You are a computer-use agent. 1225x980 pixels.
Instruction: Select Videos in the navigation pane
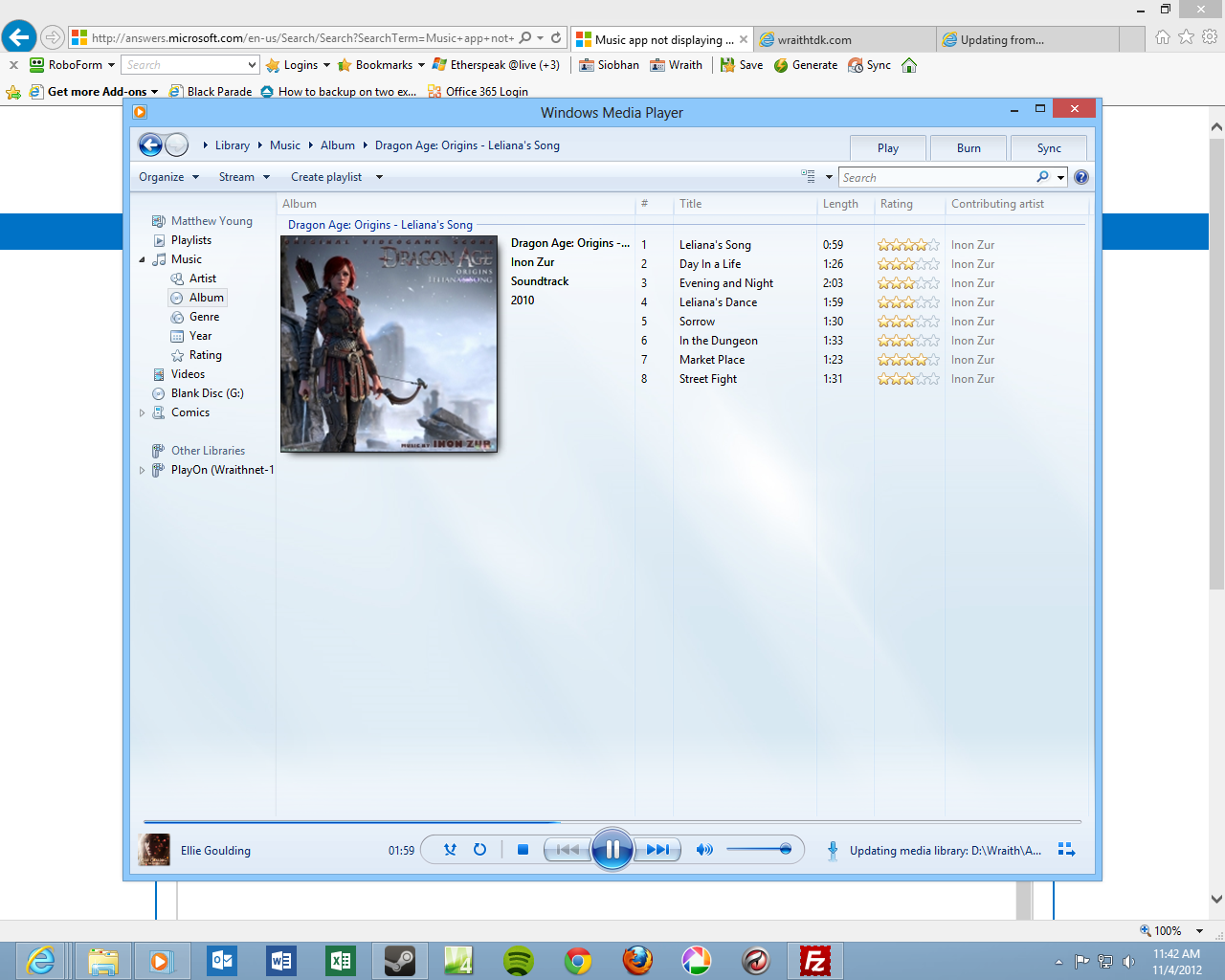click(x=188, y=374)
